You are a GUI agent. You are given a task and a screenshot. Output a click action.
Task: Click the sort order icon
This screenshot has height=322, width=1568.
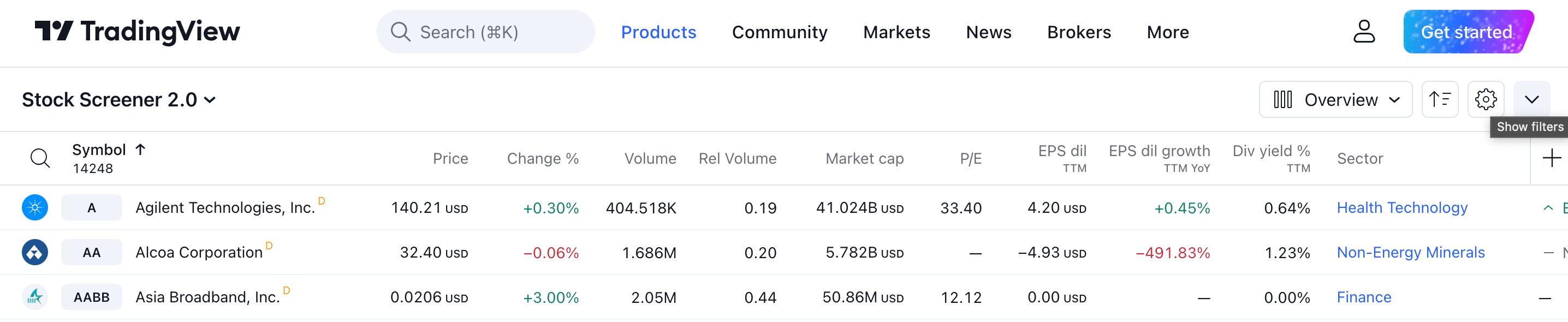(x=1440, y=99)
